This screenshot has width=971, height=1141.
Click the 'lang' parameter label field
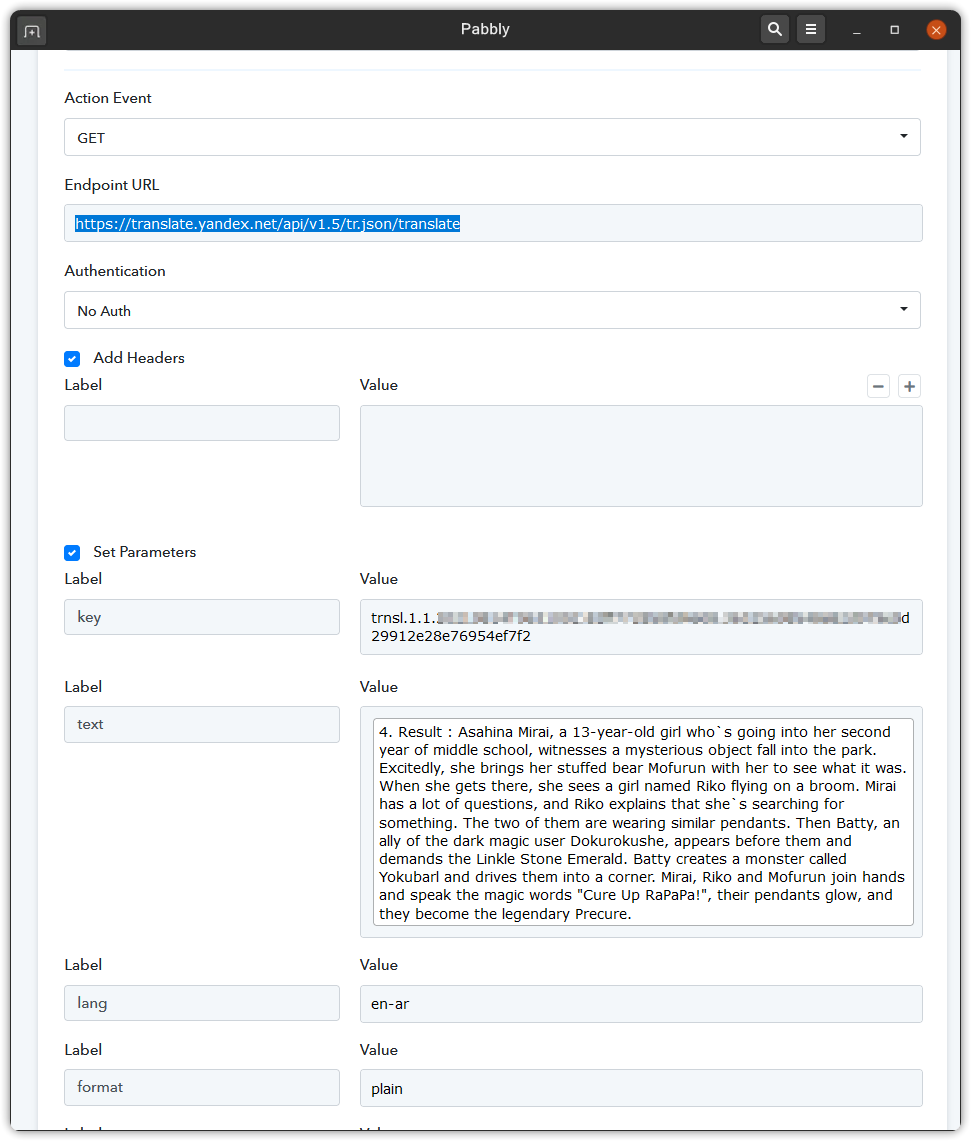[x=202, y=1003]
